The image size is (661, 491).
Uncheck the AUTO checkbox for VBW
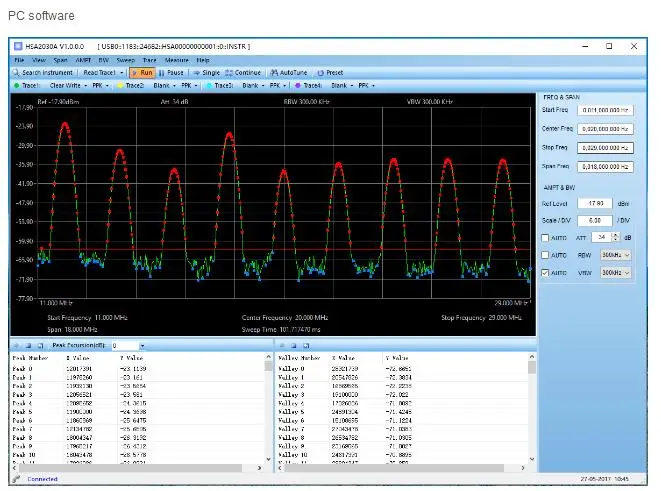545,272
